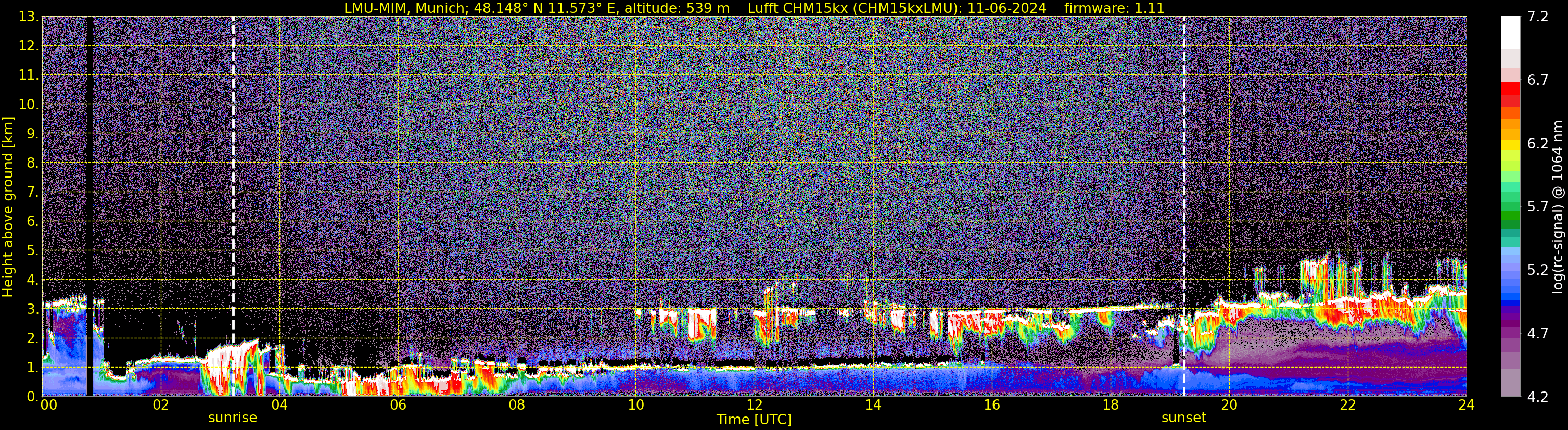Click the colorbar value 5.2

1538,270
